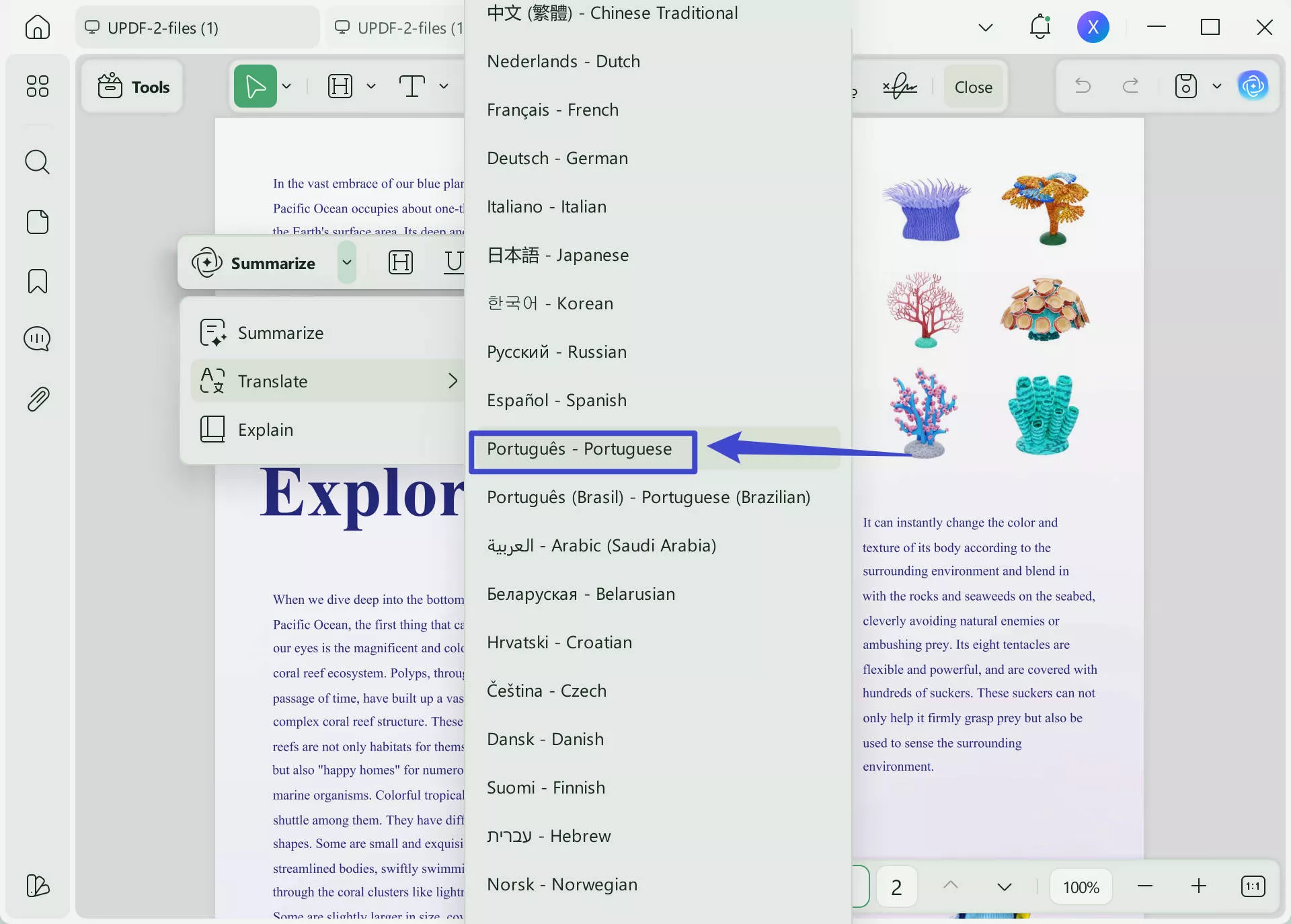Image resolution: width=1291 pixels, height=924 pixels.
Task: Open the comments panel icon
Action: coord(38,339)
